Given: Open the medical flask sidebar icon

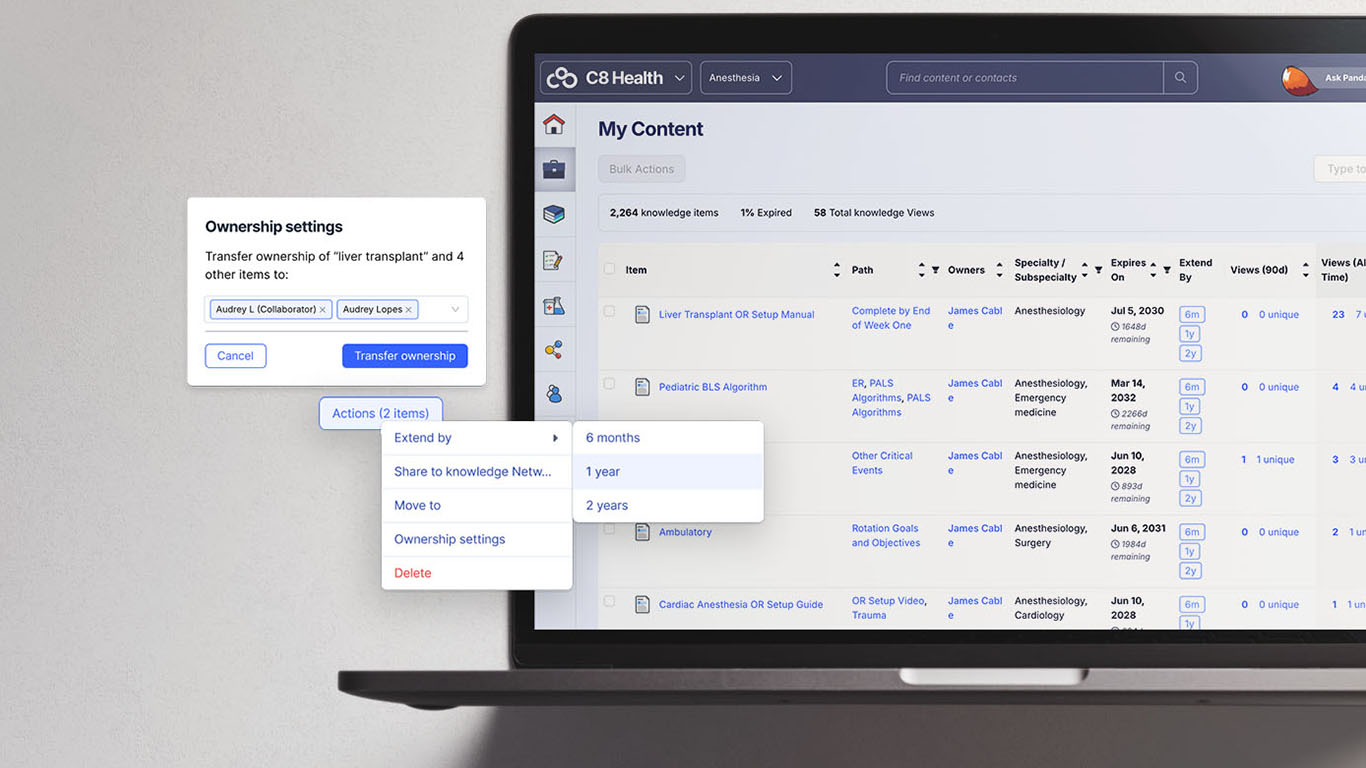Looking at the screenshot, I should pos(553,306).
